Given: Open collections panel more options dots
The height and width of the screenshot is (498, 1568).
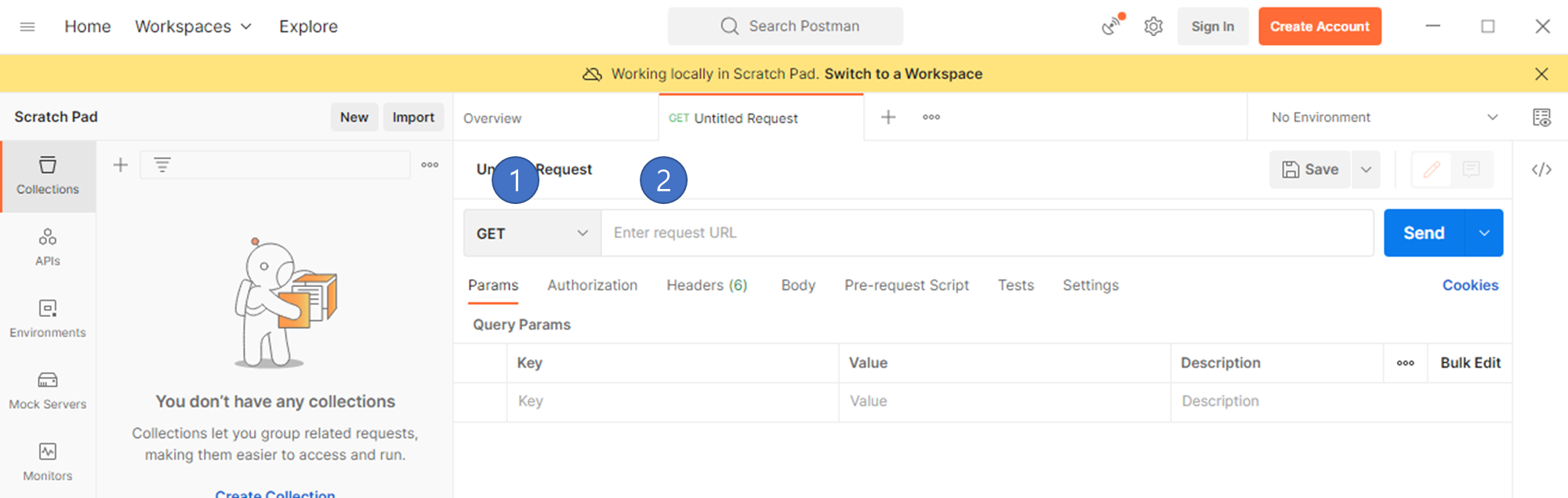Looking at the screenshot, I should 430,165.
